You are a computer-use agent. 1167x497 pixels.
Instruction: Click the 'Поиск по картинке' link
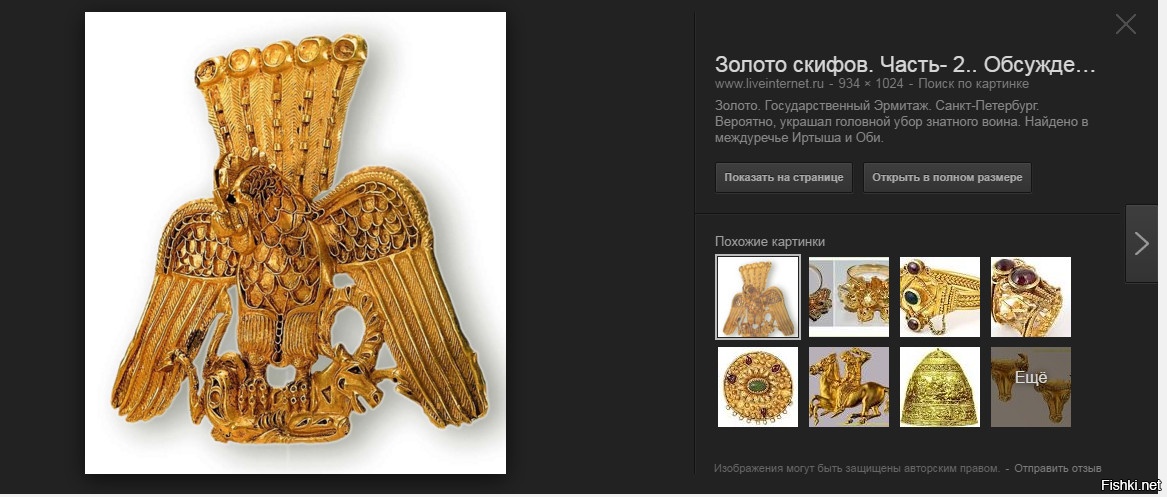click(x=973, y=84)
